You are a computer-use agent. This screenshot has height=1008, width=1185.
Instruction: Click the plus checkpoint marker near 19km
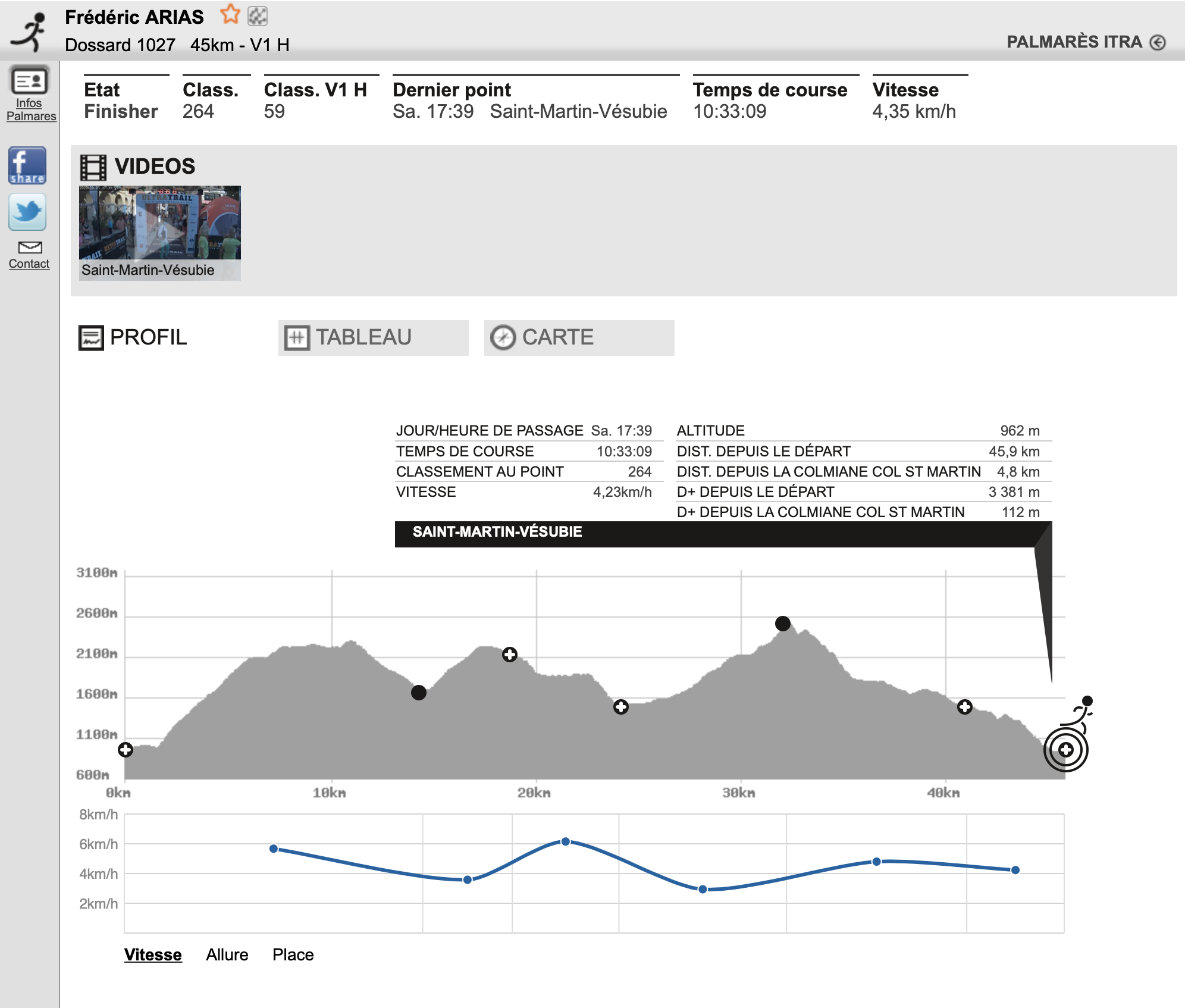[510, 655]
